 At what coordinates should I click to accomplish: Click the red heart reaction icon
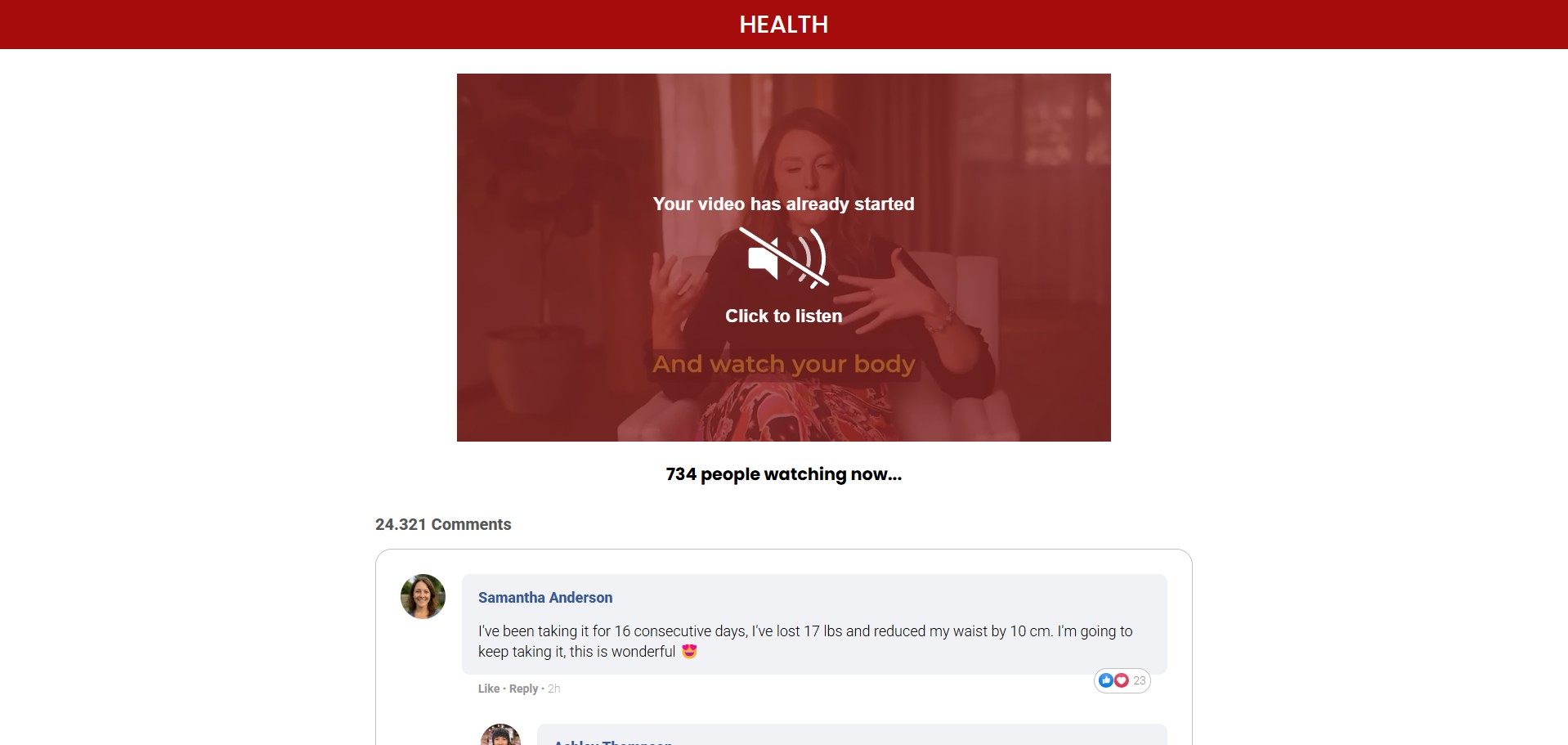pyautogui.click(x=1122, y=680)
